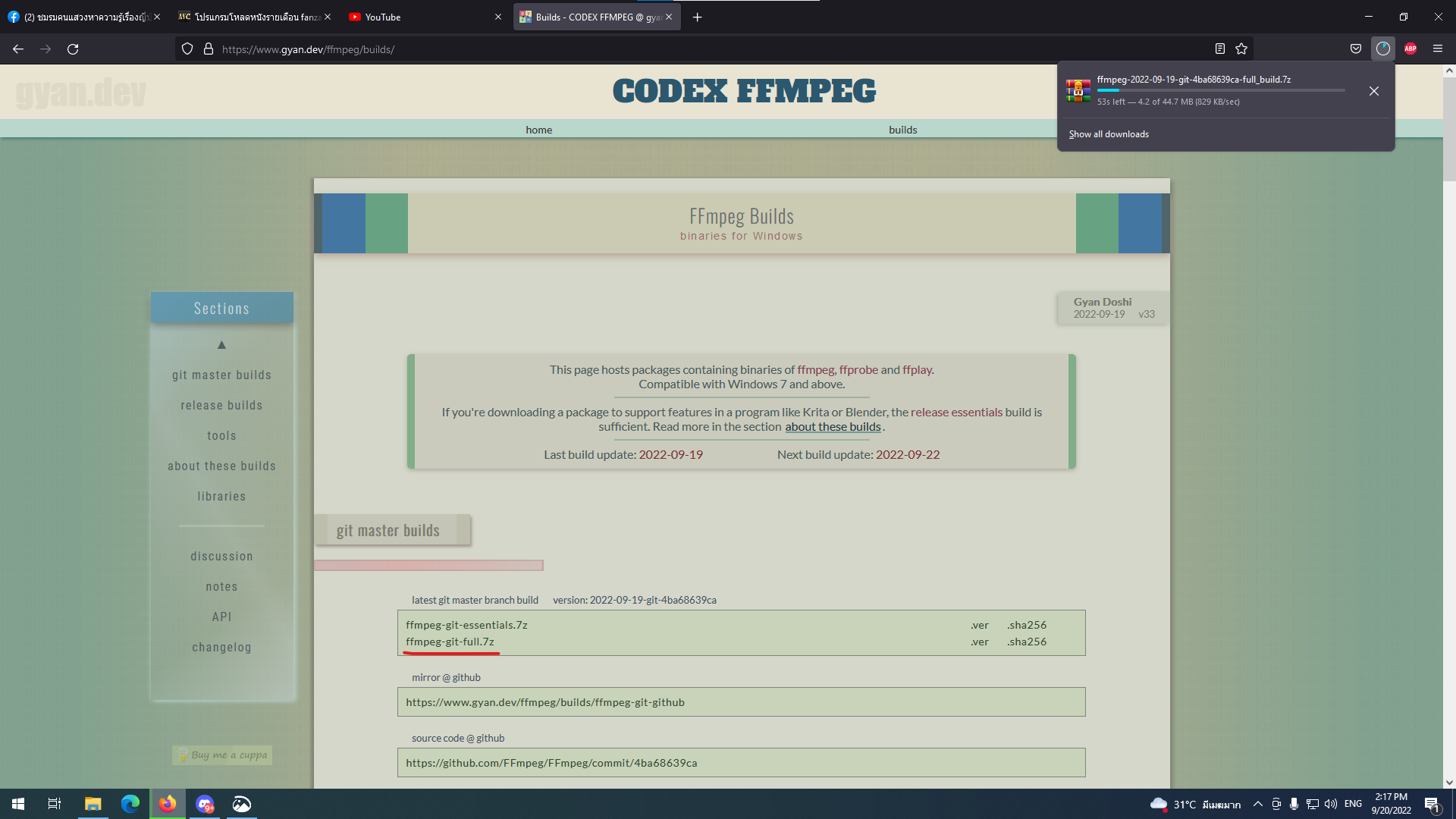Open the notes sidebar link
1456x819 pixels.
[221, 587]
